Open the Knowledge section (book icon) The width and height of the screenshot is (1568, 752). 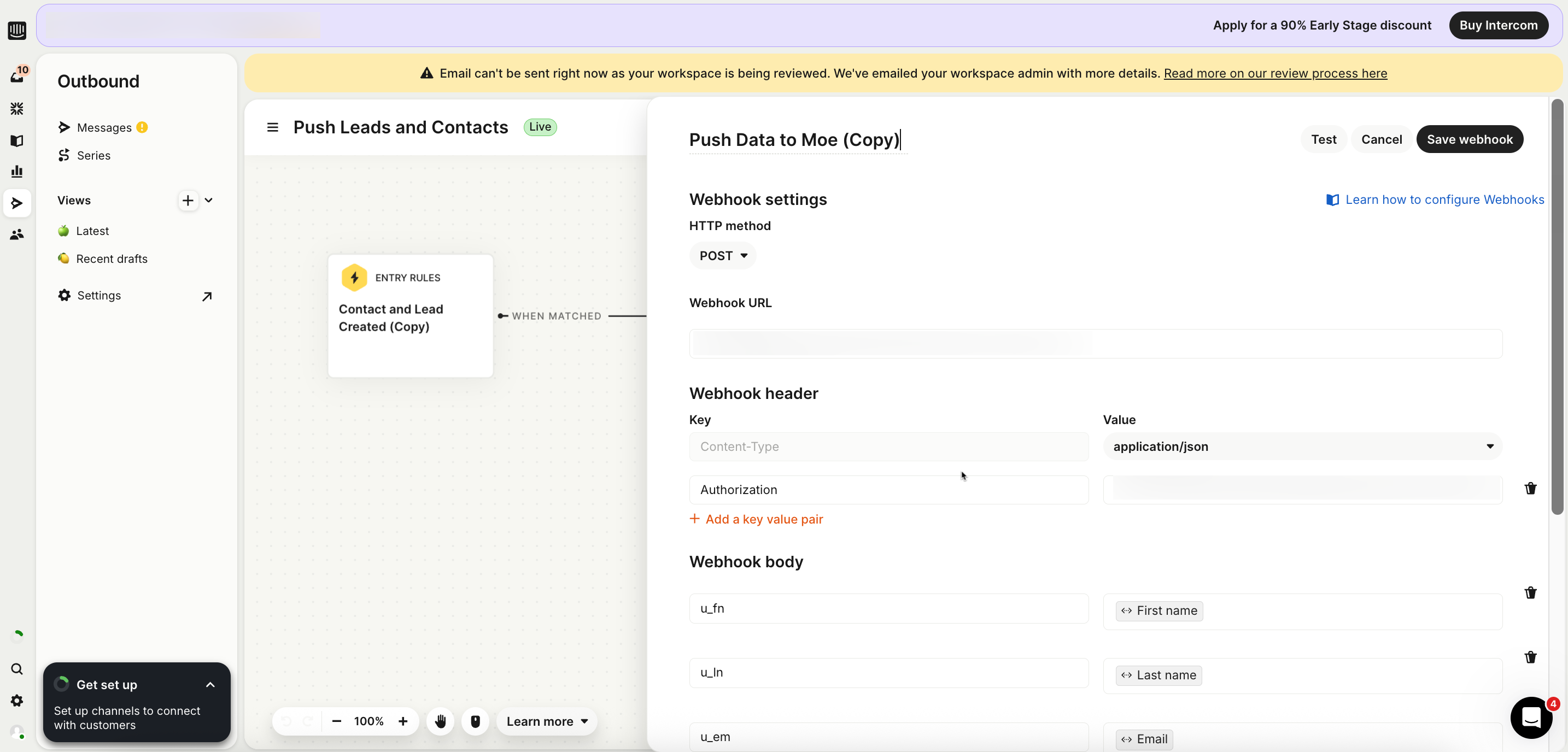(17, 140)
